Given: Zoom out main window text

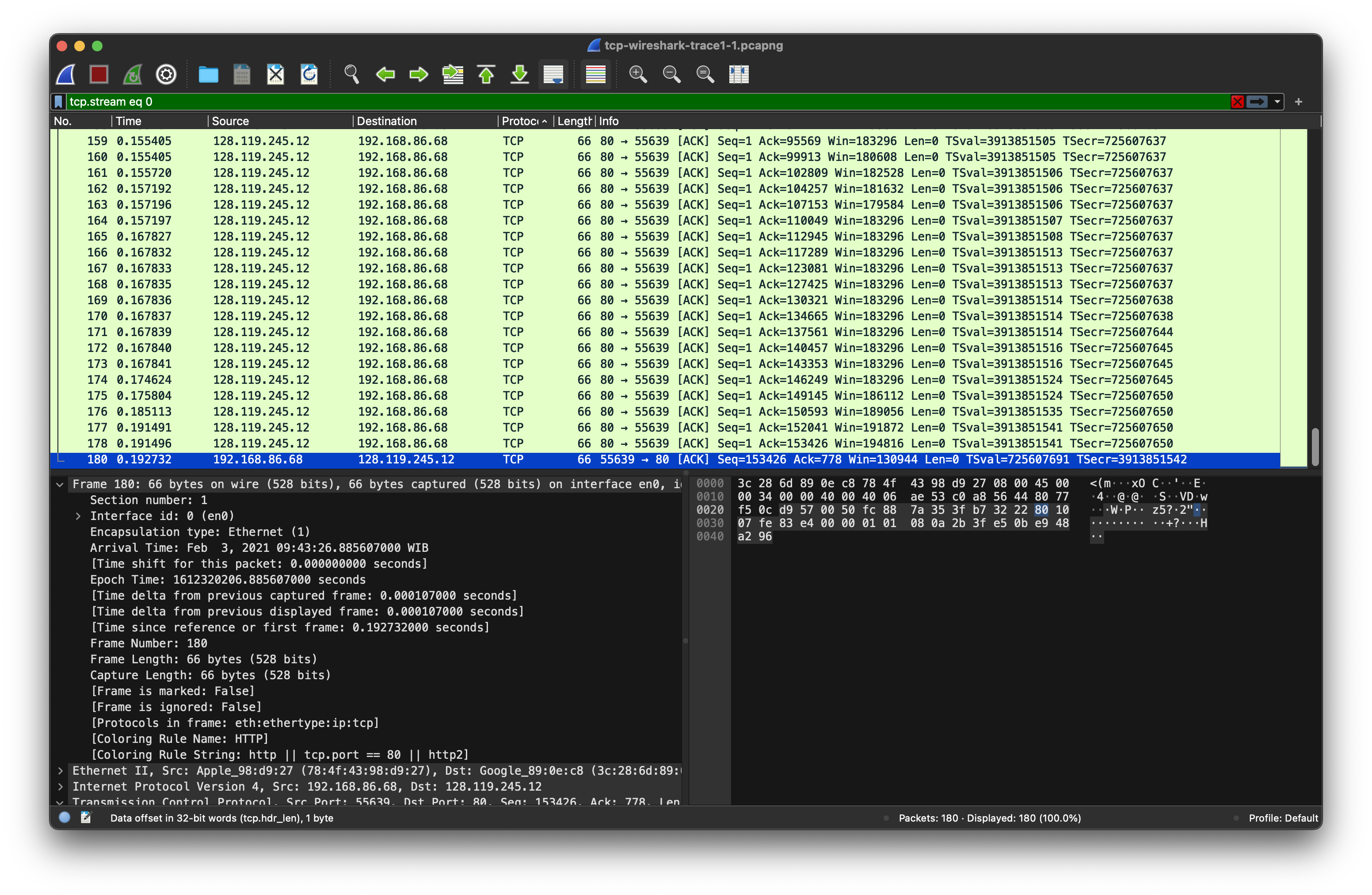Looking at the screenshot, I should pos(671,74).
